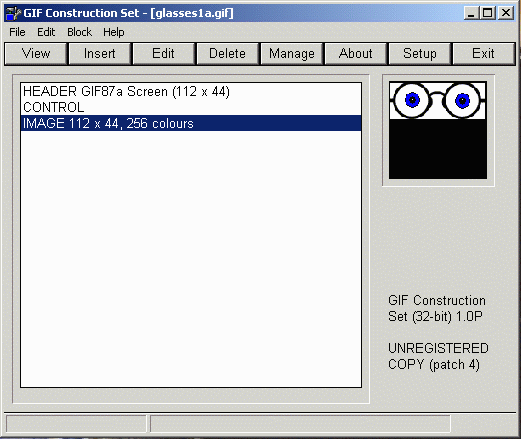Click the Manage toolbar button
This screenshot has width=521, height=439.
click(x=292, y=53)
